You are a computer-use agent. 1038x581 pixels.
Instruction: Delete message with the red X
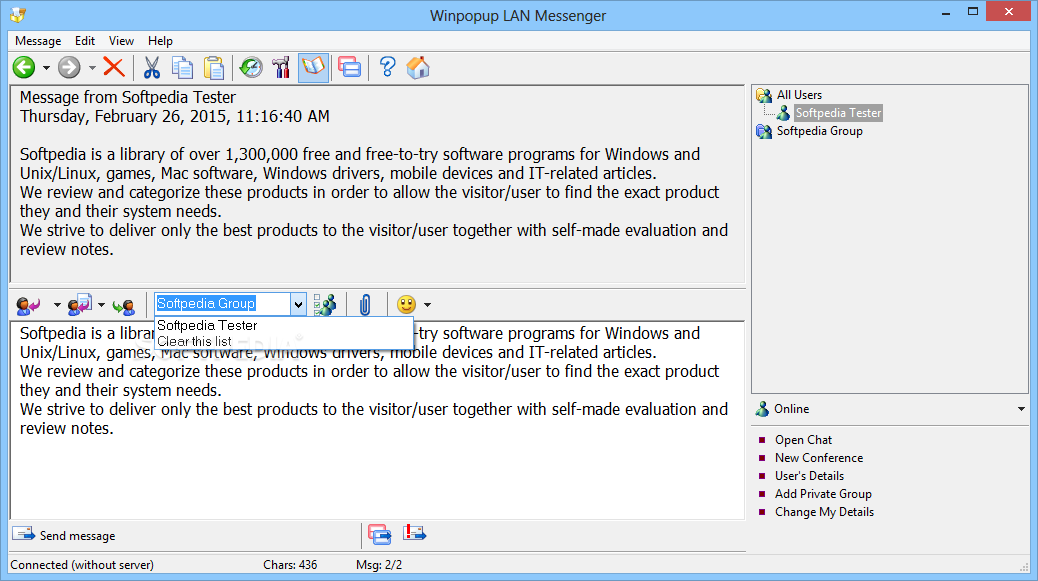pos(114,67)
